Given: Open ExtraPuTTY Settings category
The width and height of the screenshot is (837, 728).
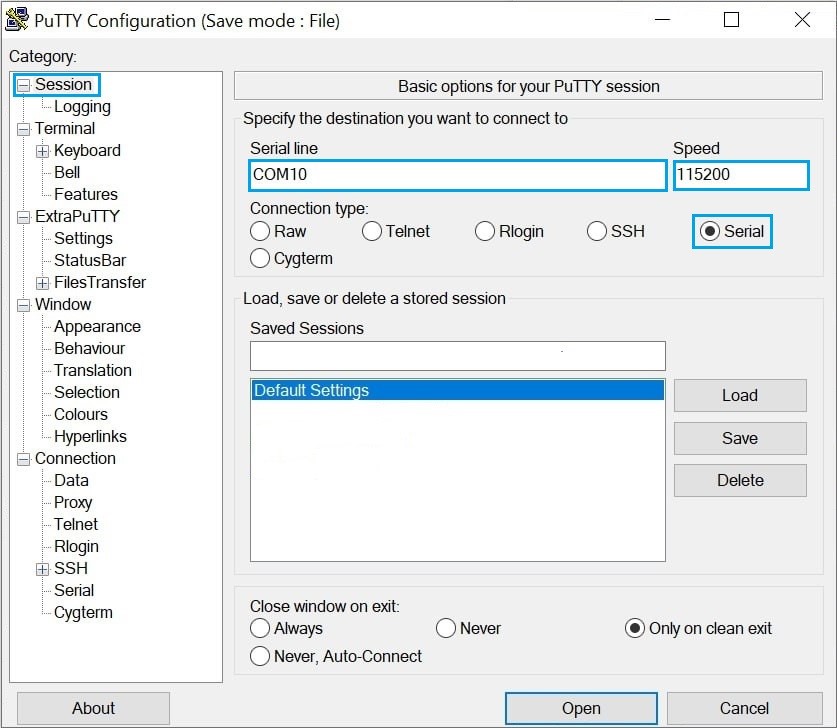Looking at the screenshot, I should click(x=83, y=238).
